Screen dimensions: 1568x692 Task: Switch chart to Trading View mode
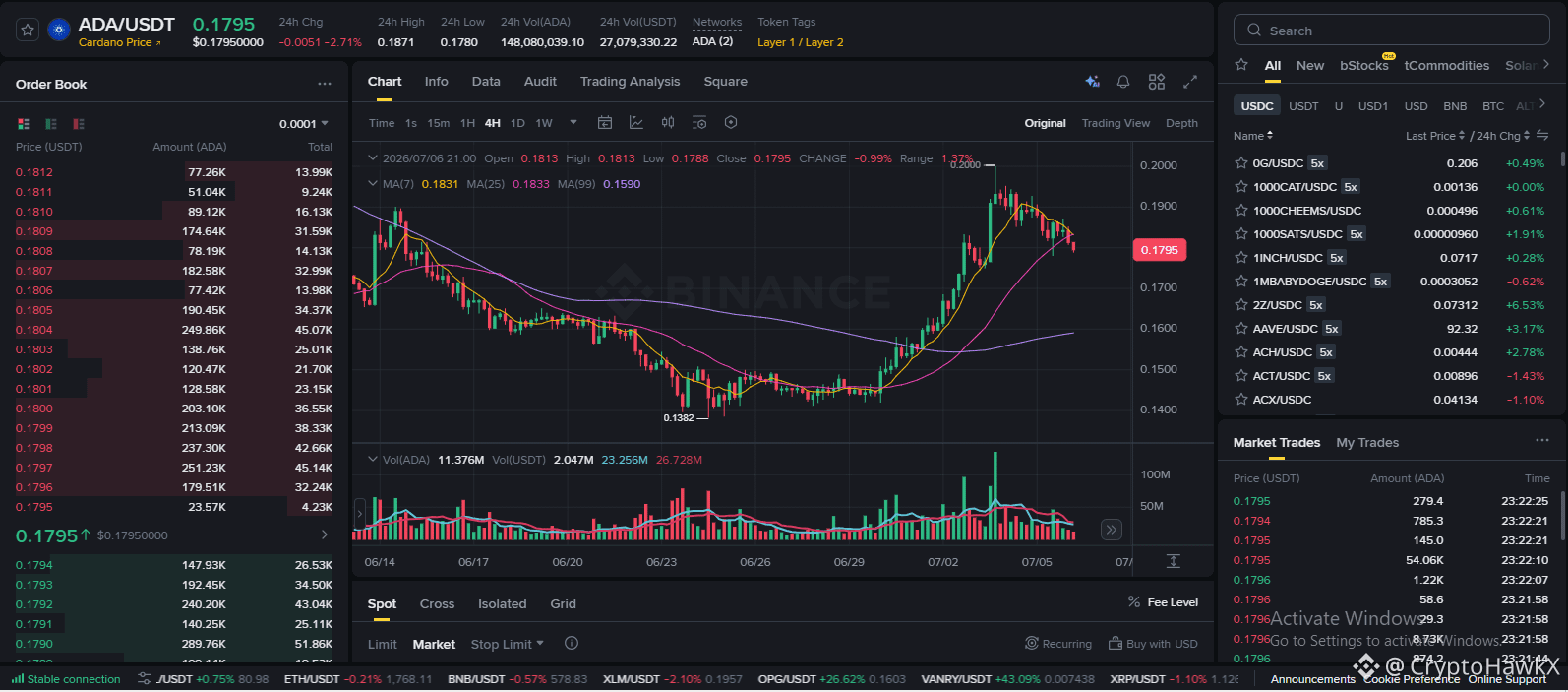1116,123
